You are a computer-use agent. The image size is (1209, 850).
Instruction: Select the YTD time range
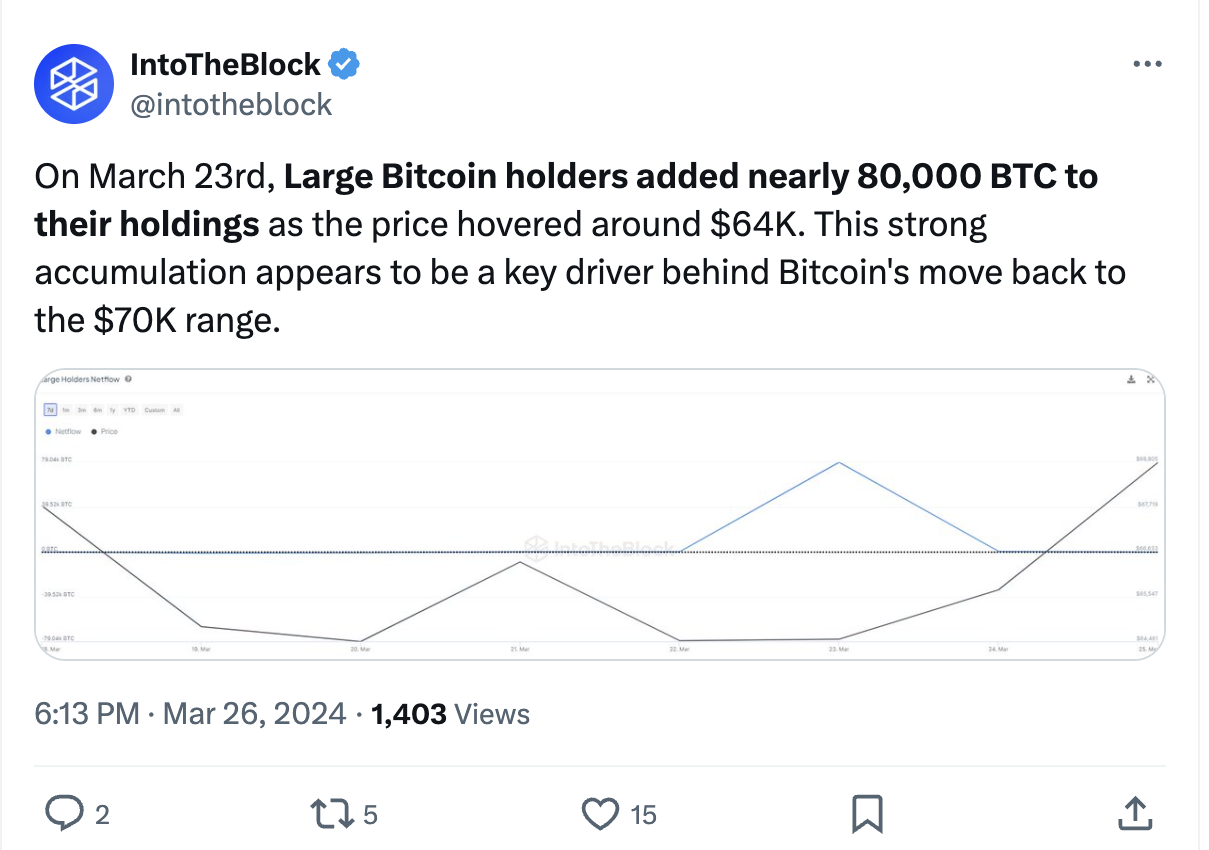point(129,410)
